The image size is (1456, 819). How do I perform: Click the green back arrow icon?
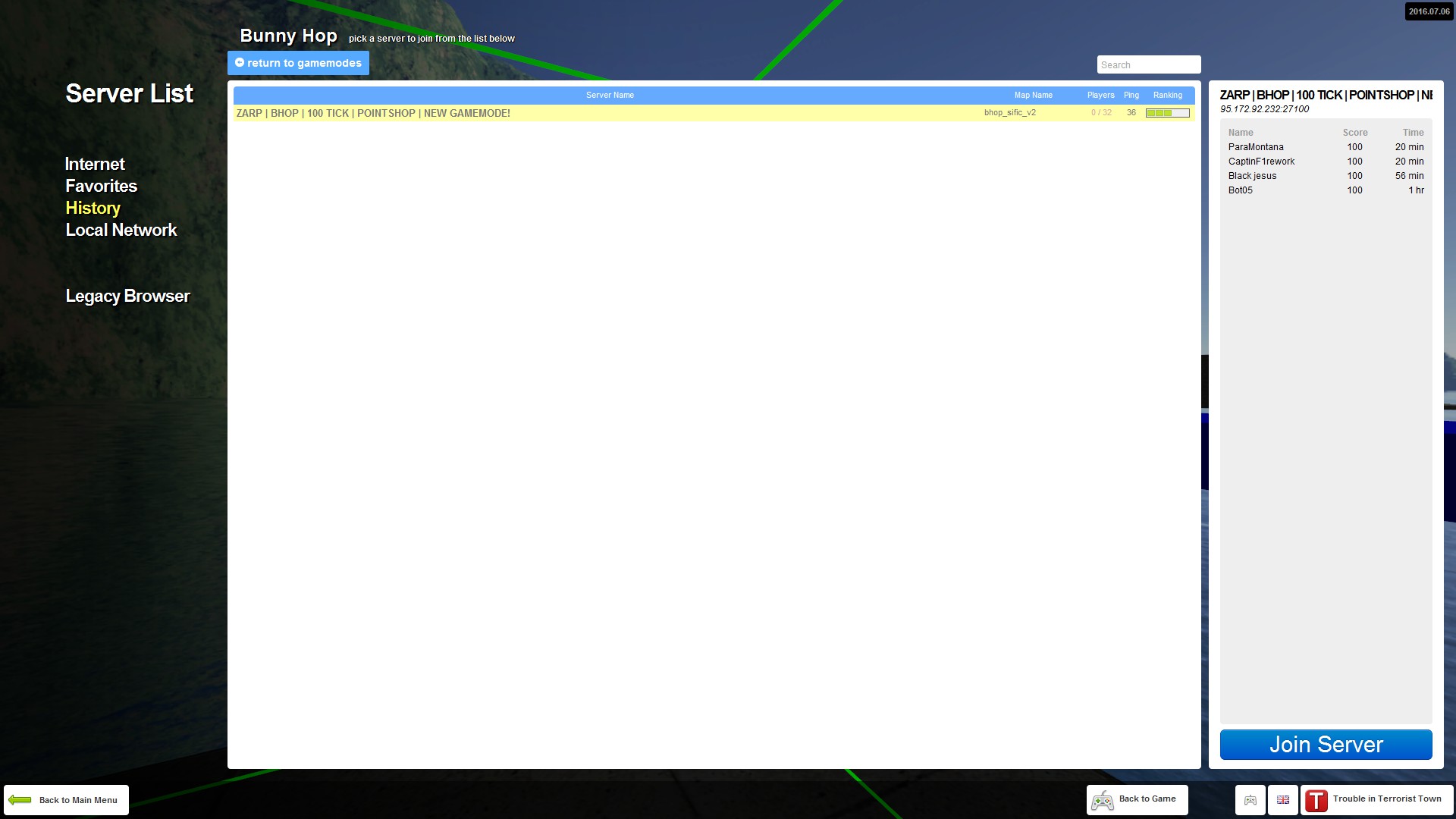[20, 800]
